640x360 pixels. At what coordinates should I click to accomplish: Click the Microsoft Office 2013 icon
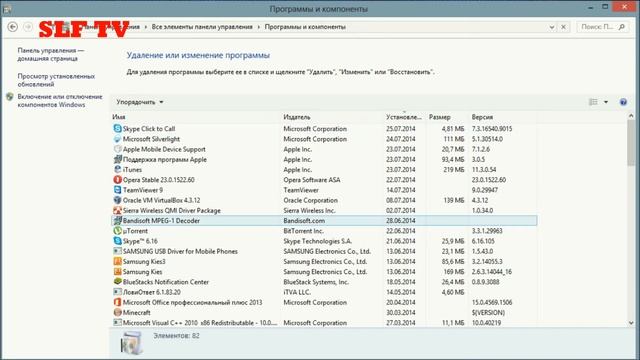tap(118, 302)
